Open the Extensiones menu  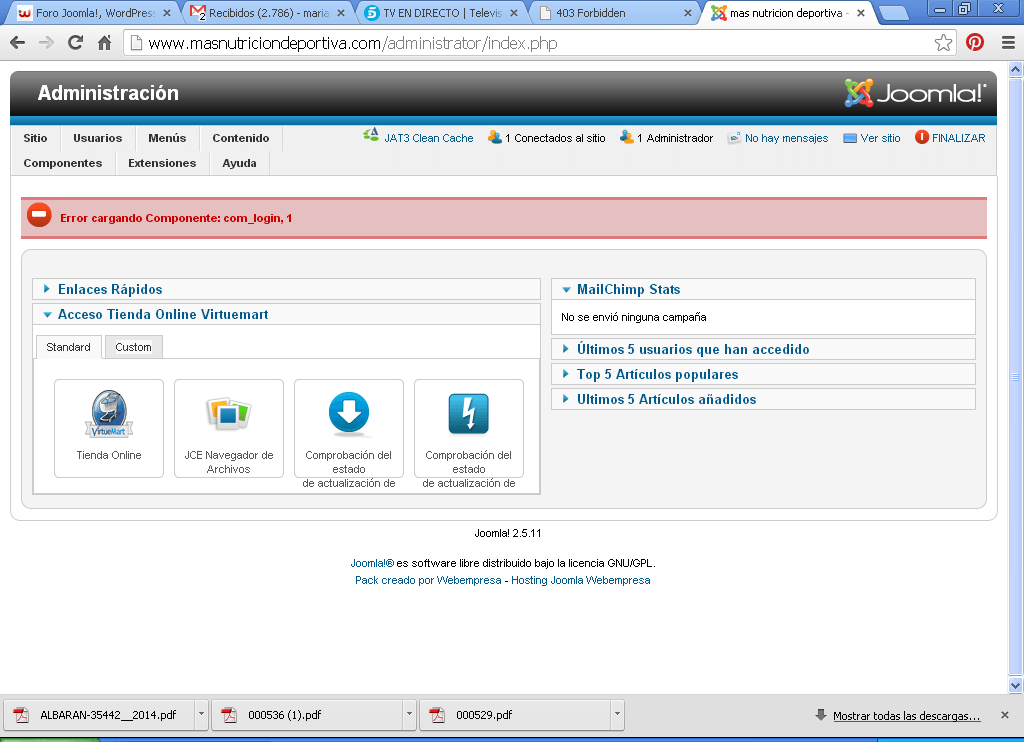click(162, 163)
